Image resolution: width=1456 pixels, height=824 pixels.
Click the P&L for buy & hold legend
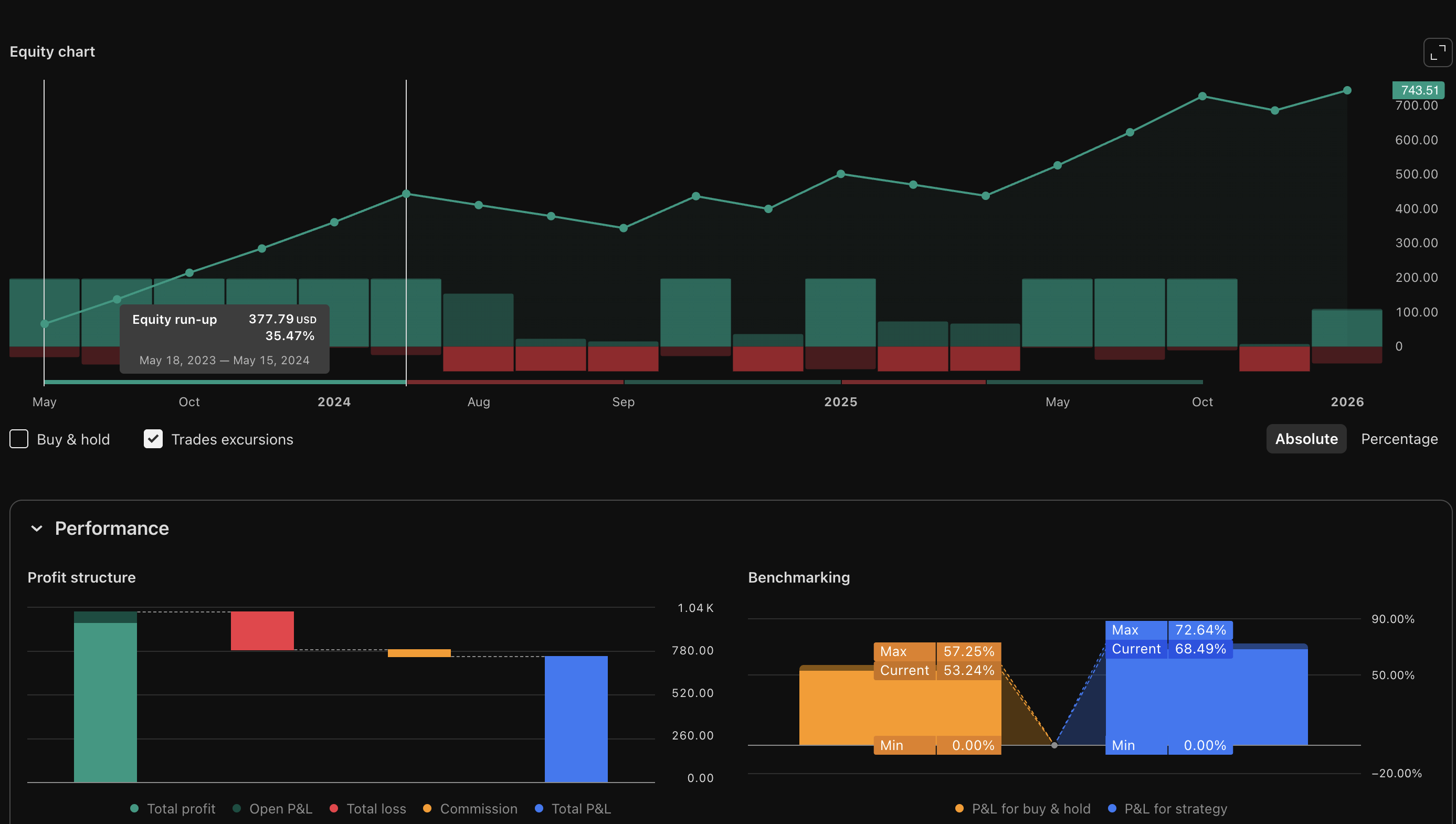1030,809
